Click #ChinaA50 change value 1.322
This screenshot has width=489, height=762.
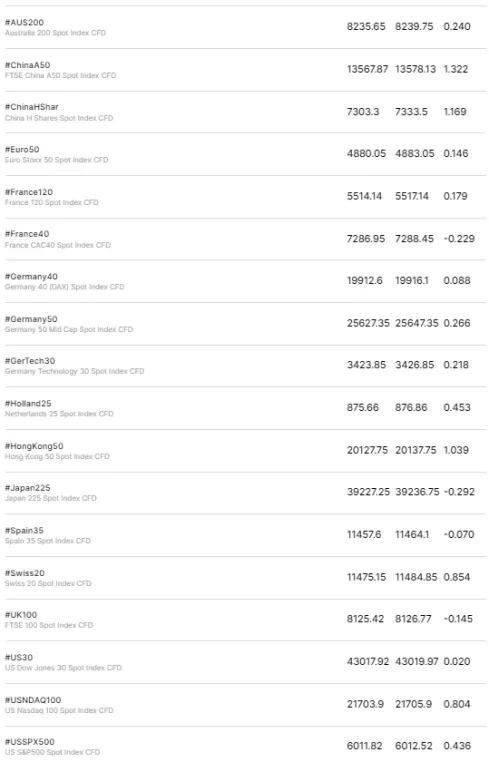455,69
